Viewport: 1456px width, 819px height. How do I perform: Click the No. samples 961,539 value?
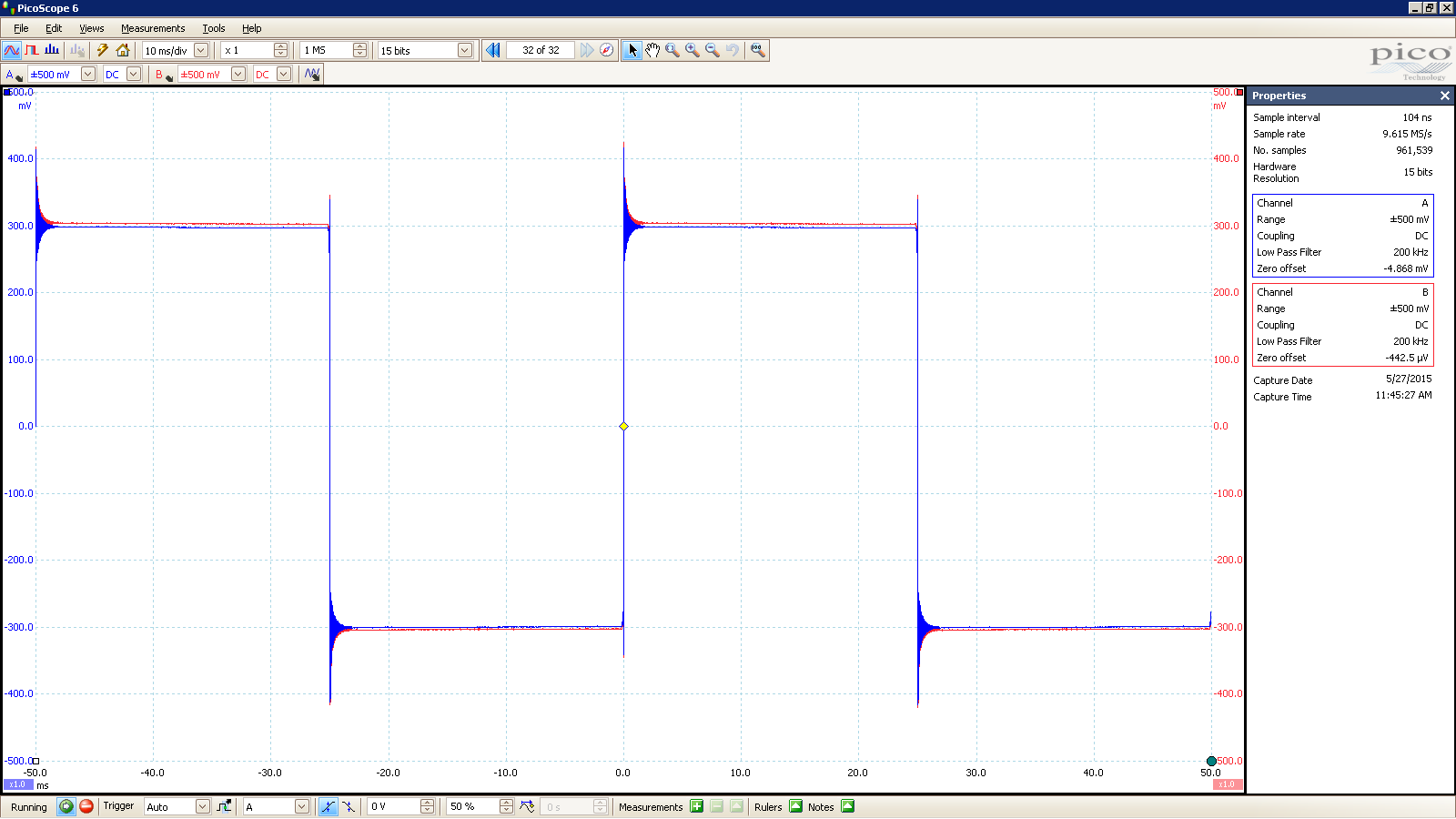(1414, 150)
